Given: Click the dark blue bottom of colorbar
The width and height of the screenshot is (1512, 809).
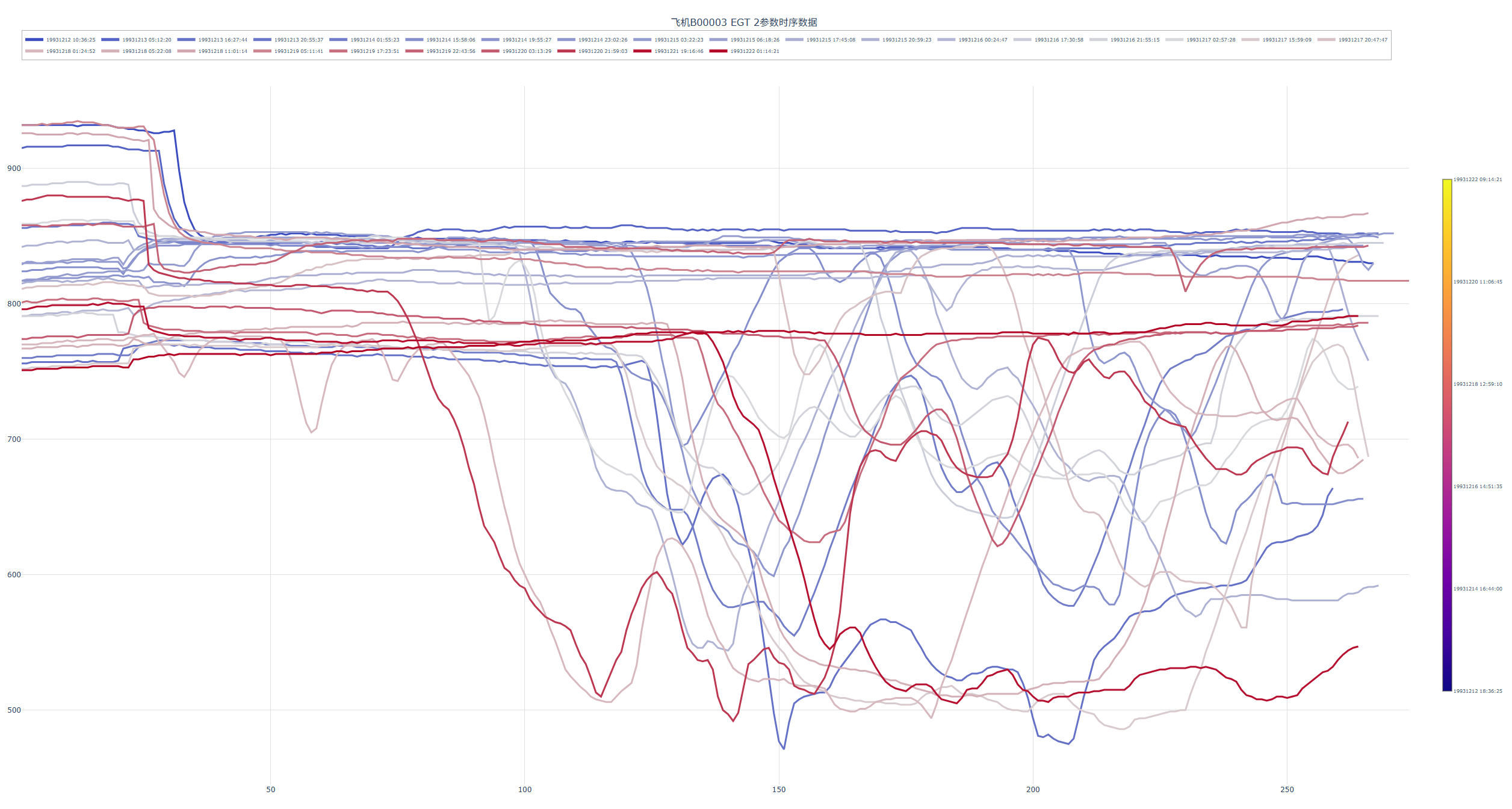Looking at the screenshot, I should 1447,687.
